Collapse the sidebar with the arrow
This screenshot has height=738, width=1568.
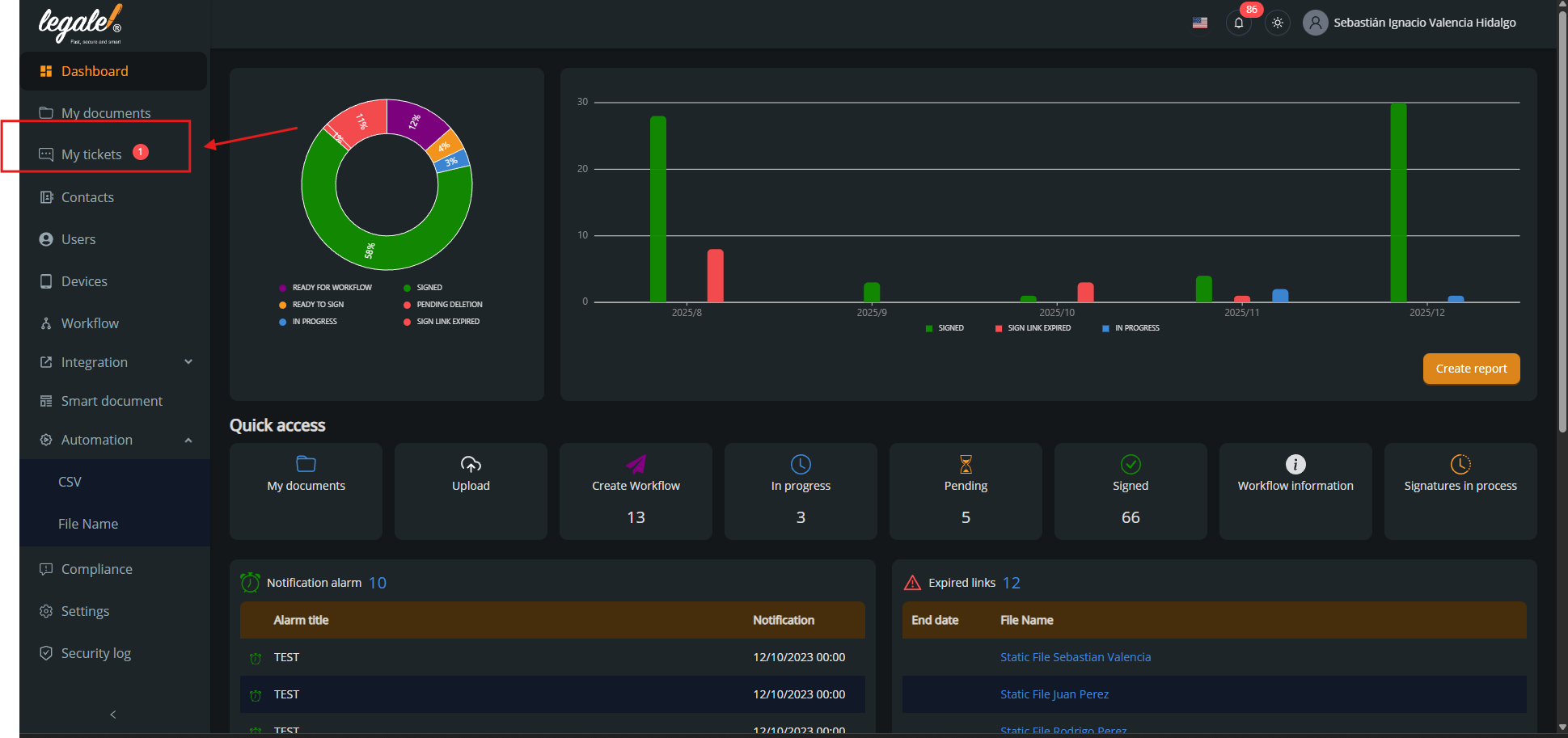coord(113,715)
